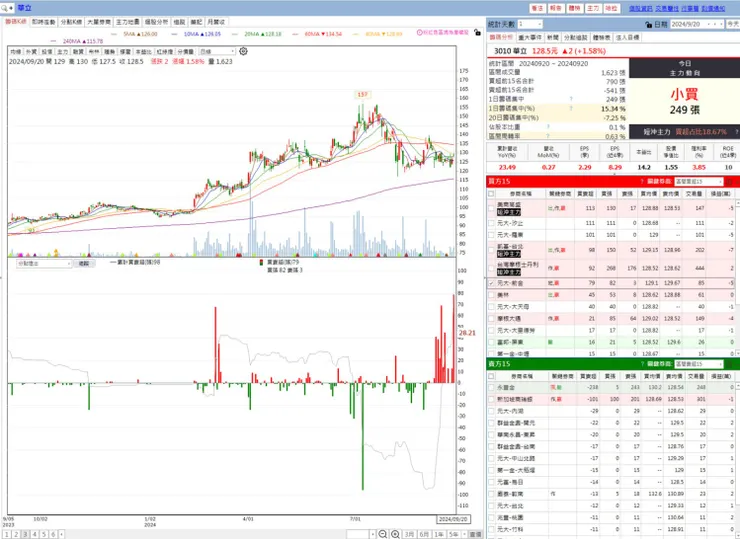Switch to 分點K線 tab
This screenshot has height=539, width=740.
(71, 22)
